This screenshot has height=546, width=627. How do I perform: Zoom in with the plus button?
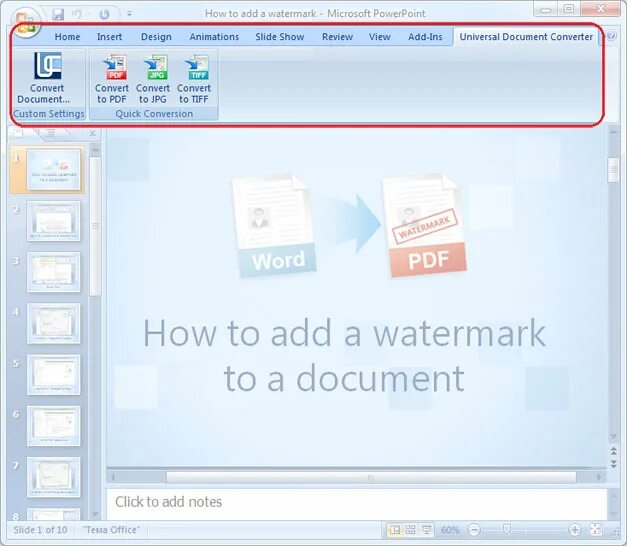tap(574, 530)
